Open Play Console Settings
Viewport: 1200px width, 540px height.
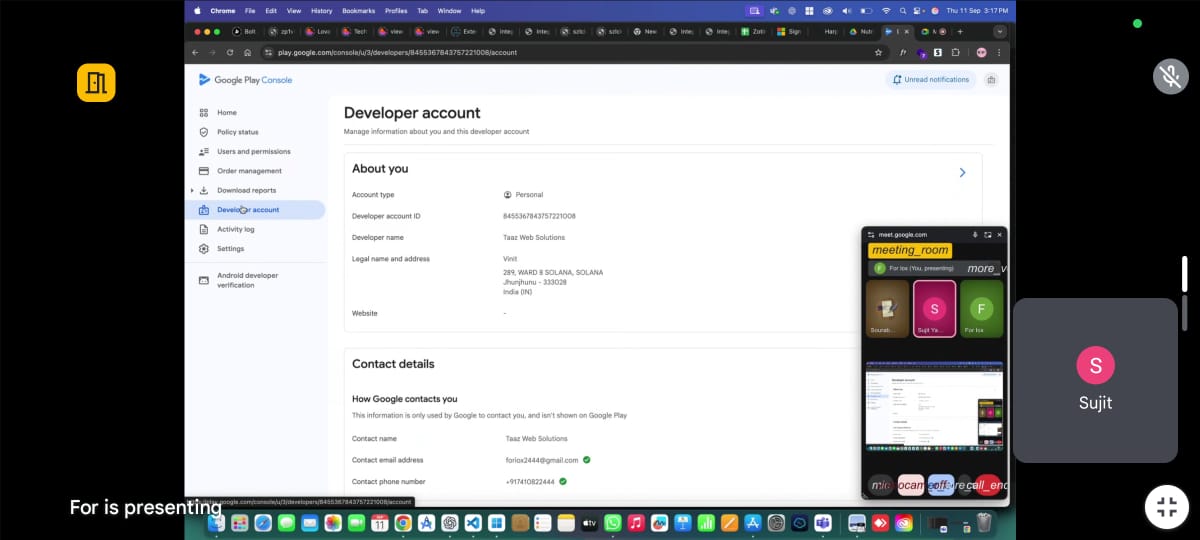(x=230, y=249)
